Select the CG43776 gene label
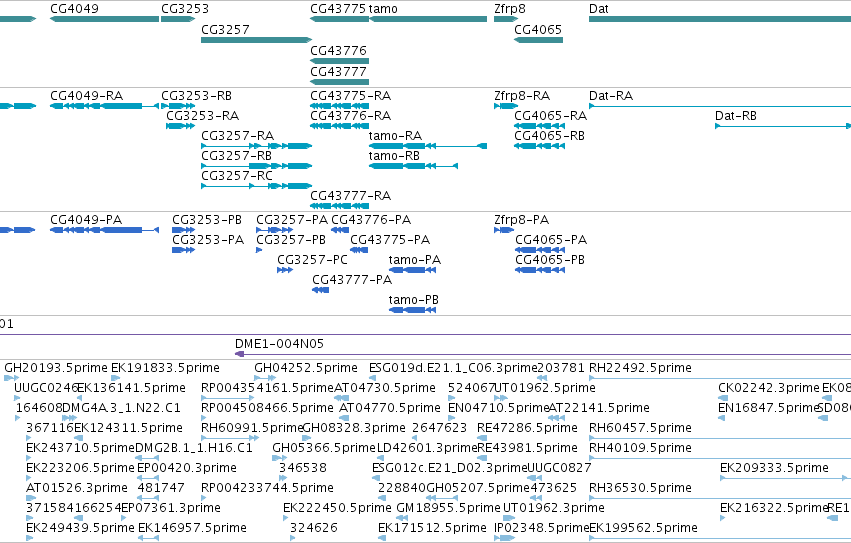This screenshot has width=851, height=543. click(x=338, y=50)
